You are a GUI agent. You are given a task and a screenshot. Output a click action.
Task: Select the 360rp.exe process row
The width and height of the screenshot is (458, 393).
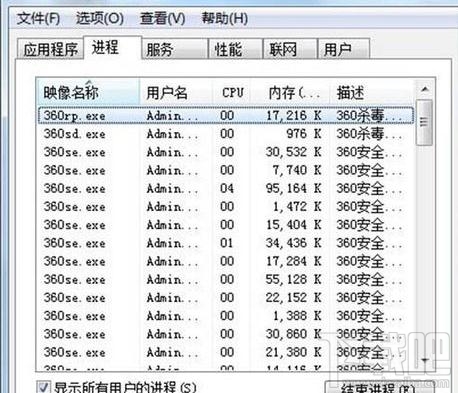(x=226, y=116)
